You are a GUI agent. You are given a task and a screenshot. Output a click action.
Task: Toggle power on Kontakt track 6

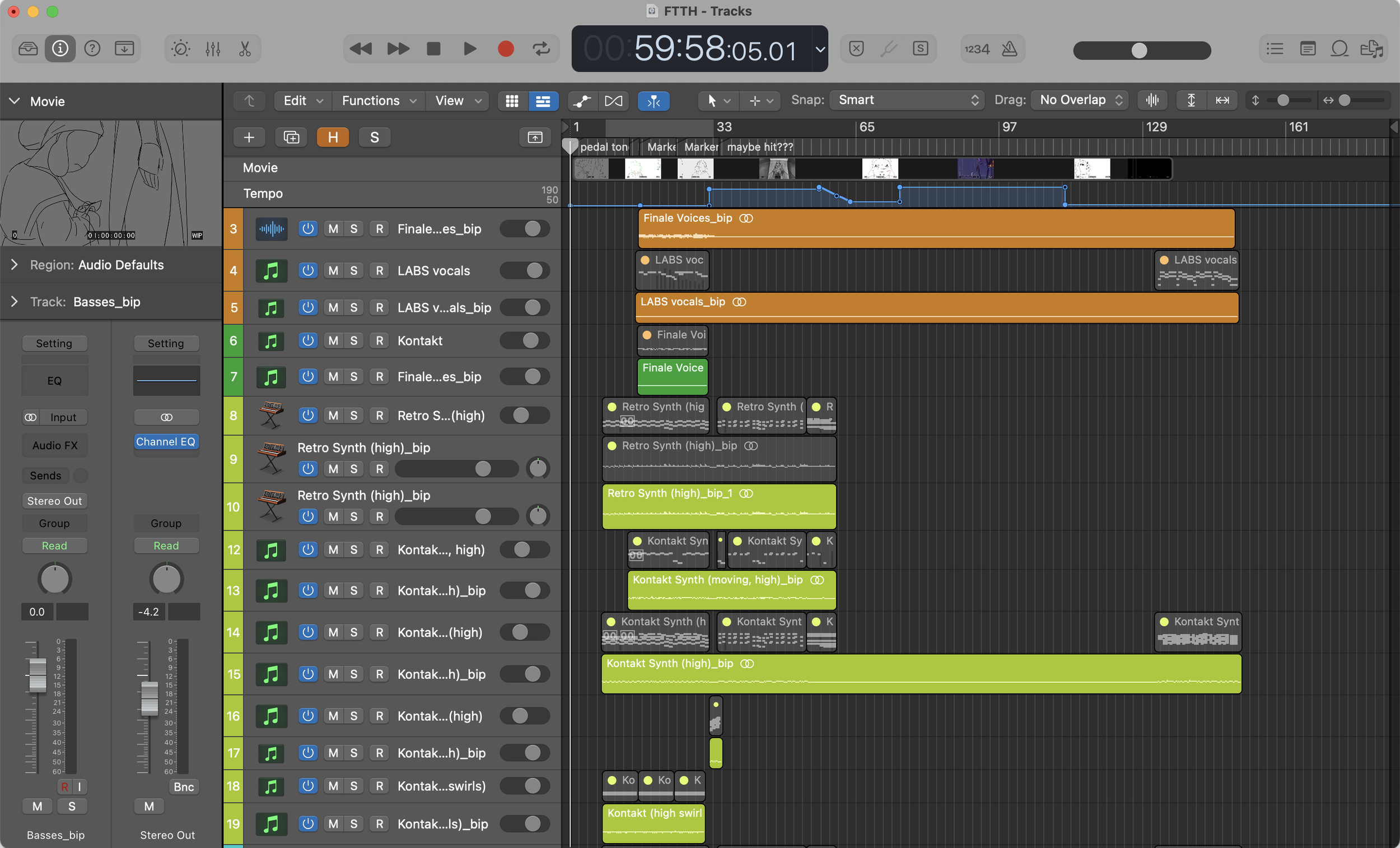pyautogui.click(x=307, y=341)
